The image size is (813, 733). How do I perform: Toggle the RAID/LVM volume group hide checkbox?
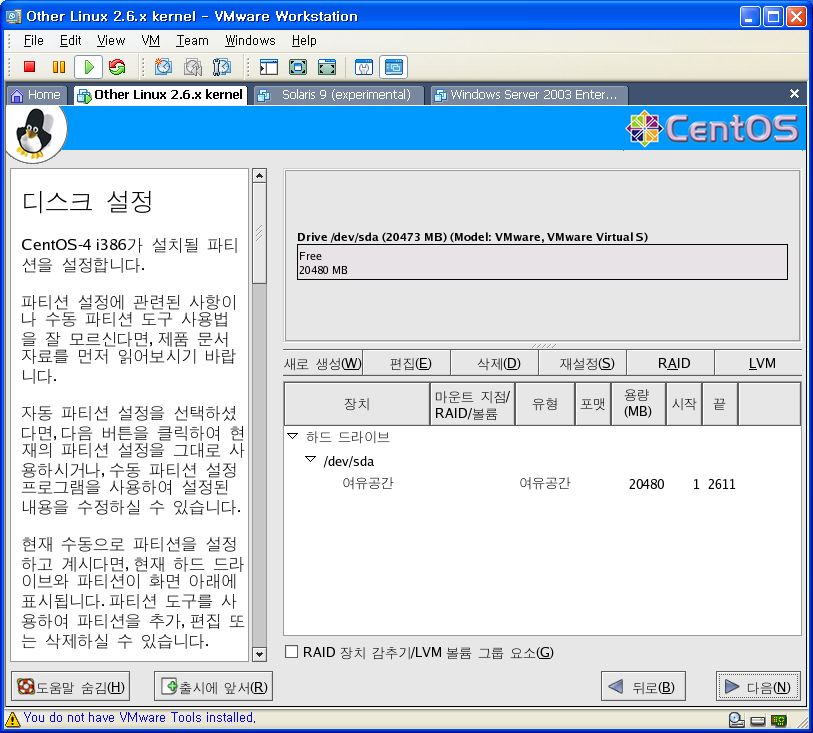pyautogui.click(x=292, y=652)
